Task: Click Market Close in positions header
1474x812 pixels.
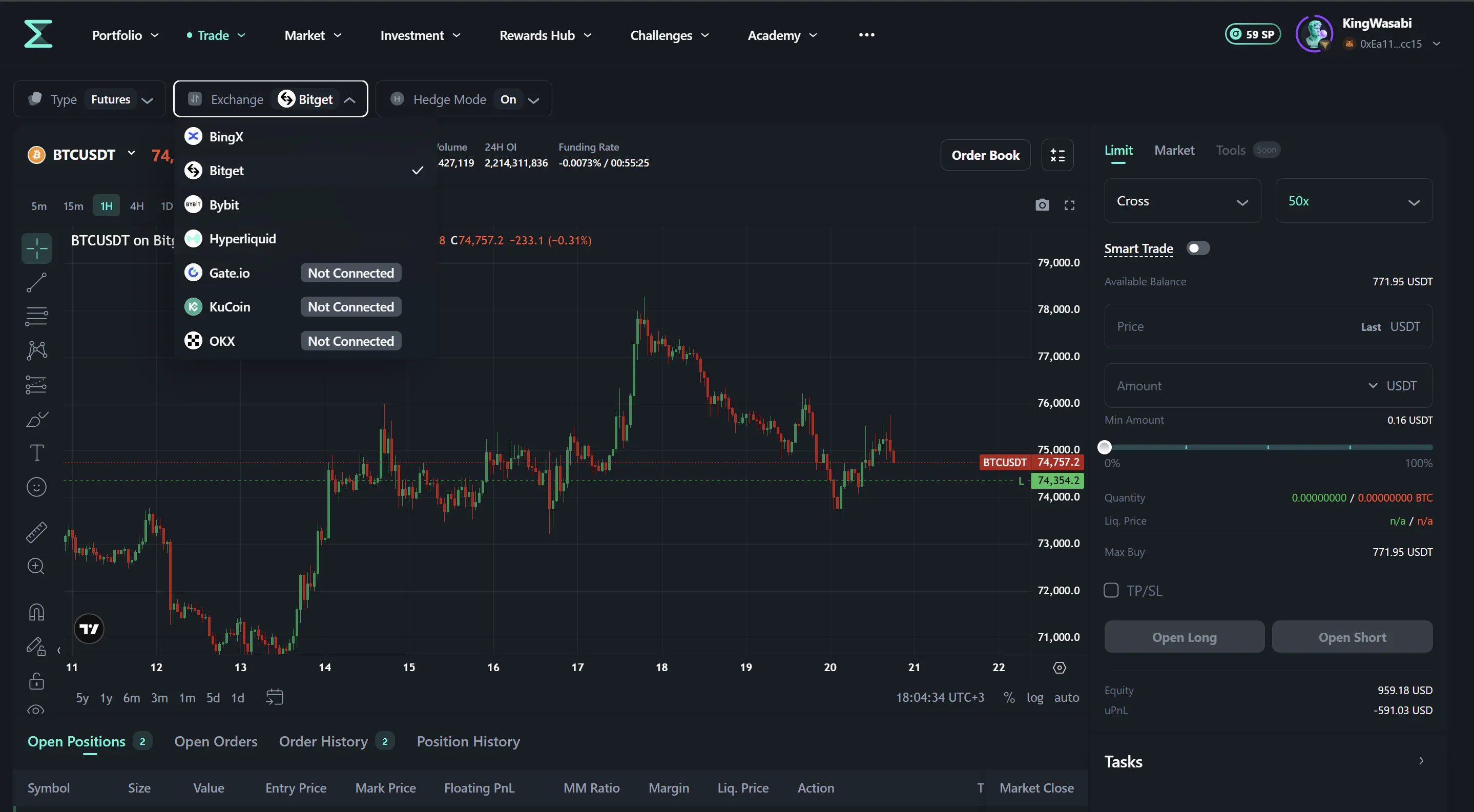Action: [1036, 788]
